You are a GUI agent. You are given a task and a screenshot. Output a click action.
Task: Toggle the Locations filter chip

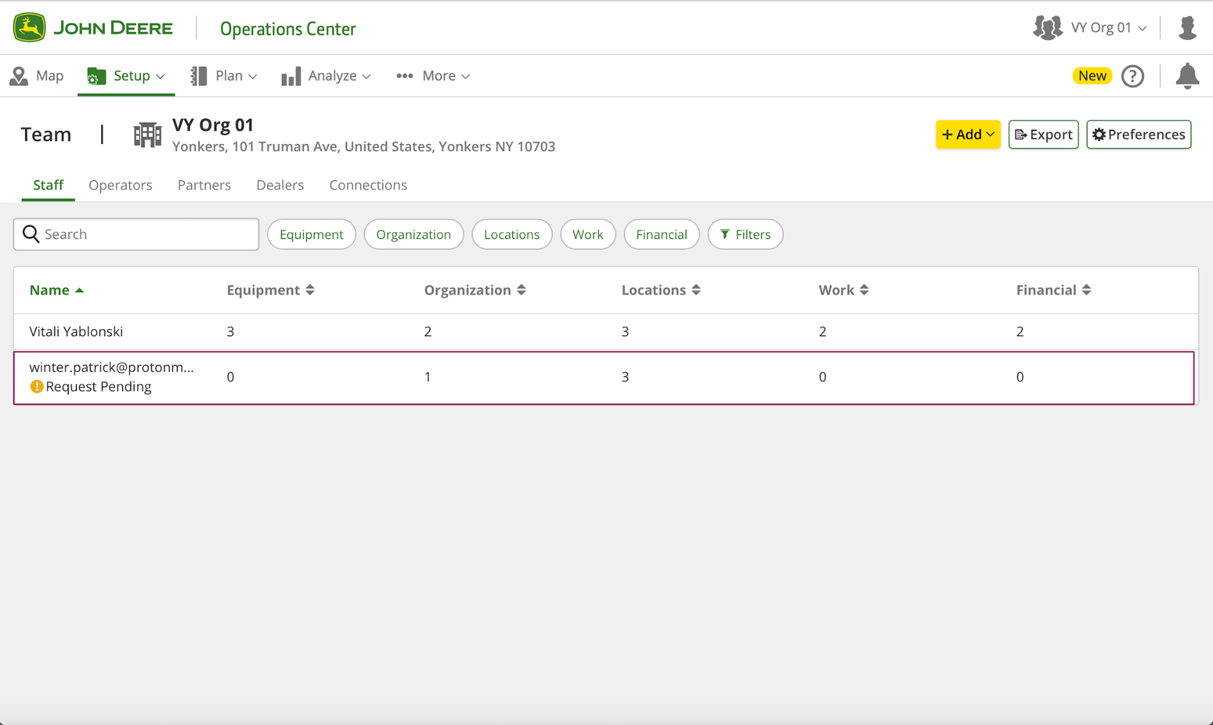coord(511,234)
